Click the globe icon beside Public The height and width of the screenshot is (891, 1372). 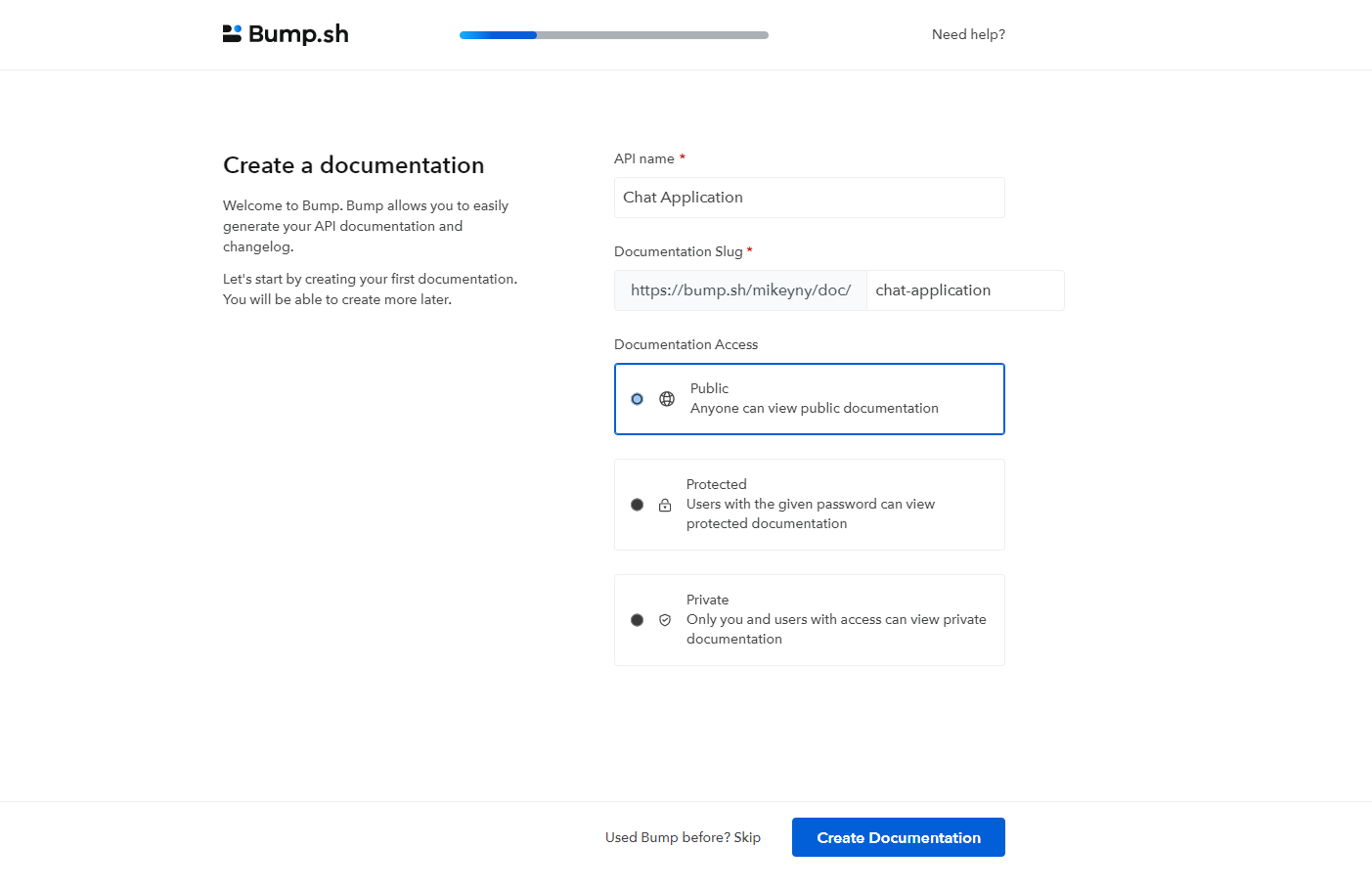coord(666,399)
